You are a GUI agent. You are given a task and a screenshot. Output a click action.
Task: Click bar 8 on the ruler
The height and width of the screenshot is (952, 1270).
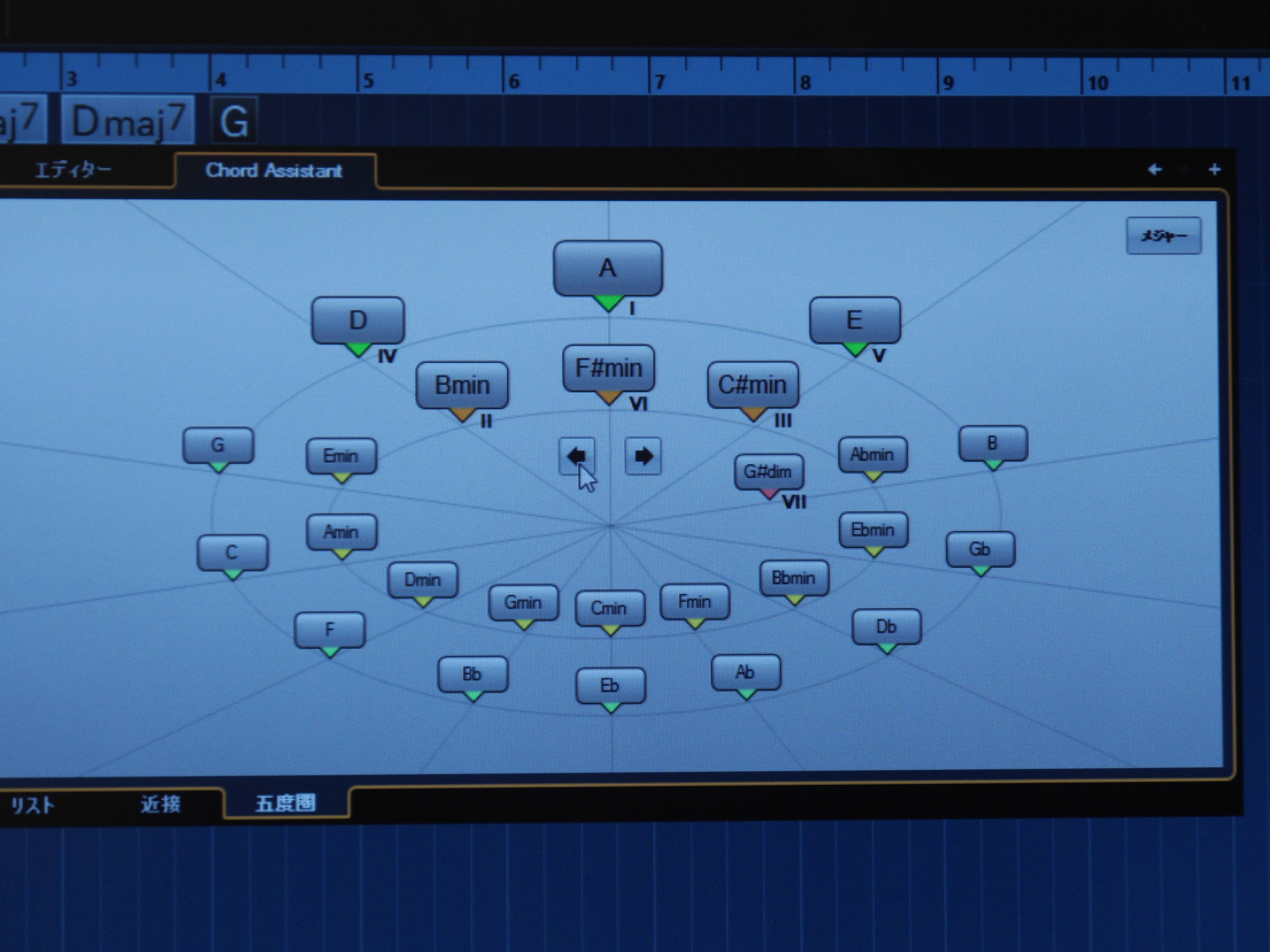click(806, 83)
